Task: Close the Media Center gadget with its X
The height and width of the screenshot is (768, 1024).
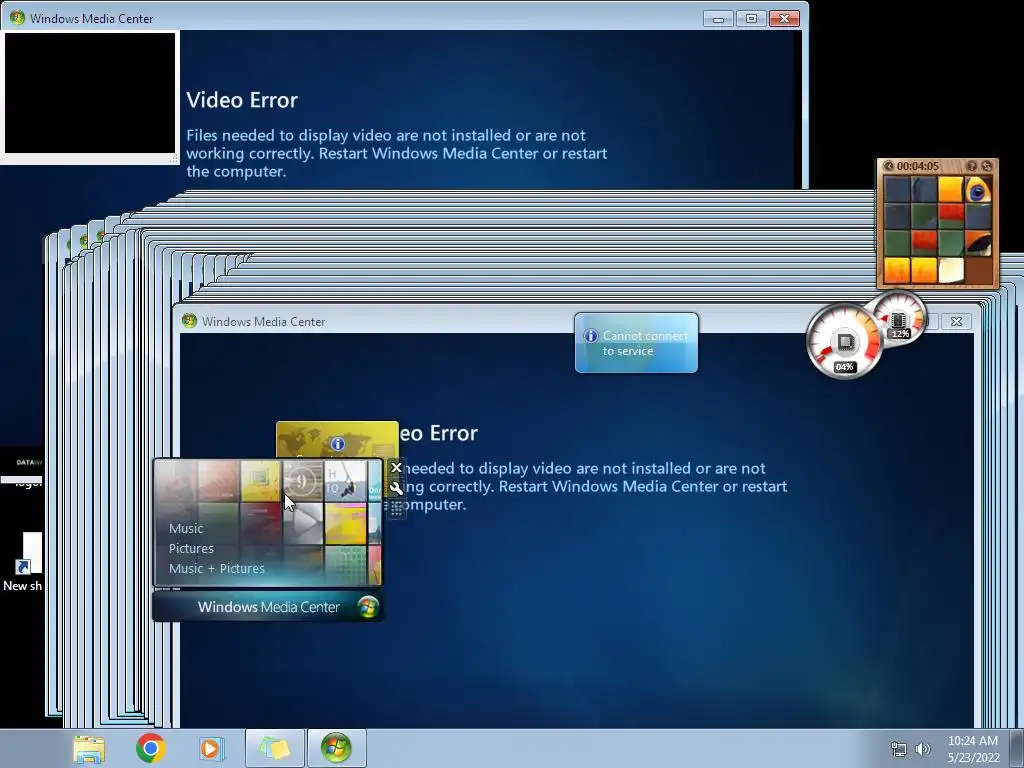Action: coord(396,468)
